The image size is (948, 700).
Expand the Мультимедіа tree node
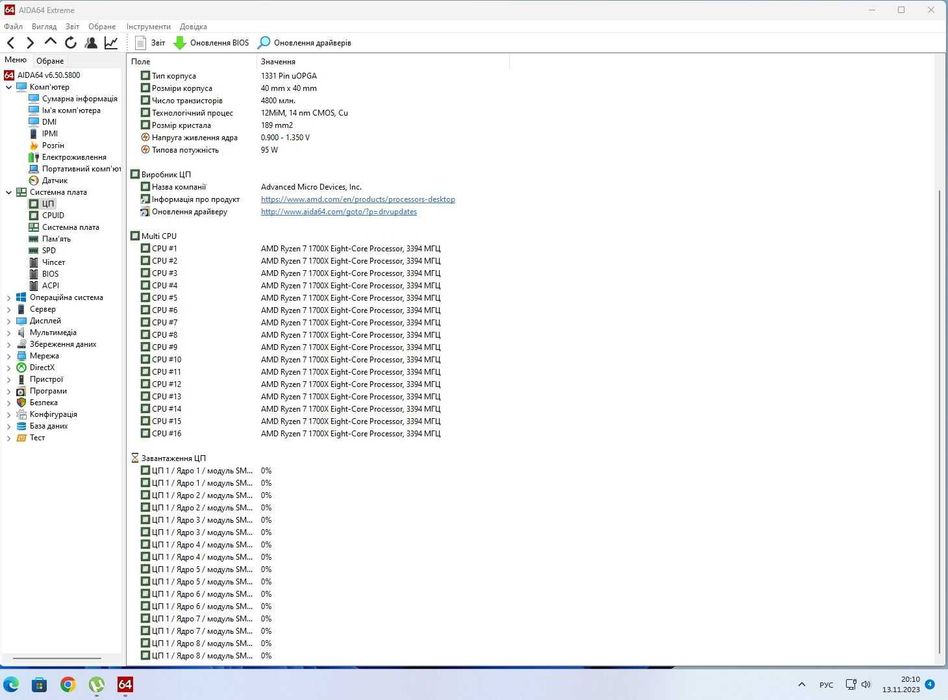click(8, 332)
